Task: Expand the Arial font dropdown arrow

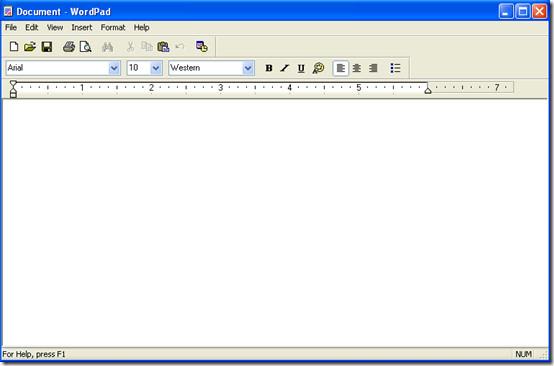Action: 114,68
